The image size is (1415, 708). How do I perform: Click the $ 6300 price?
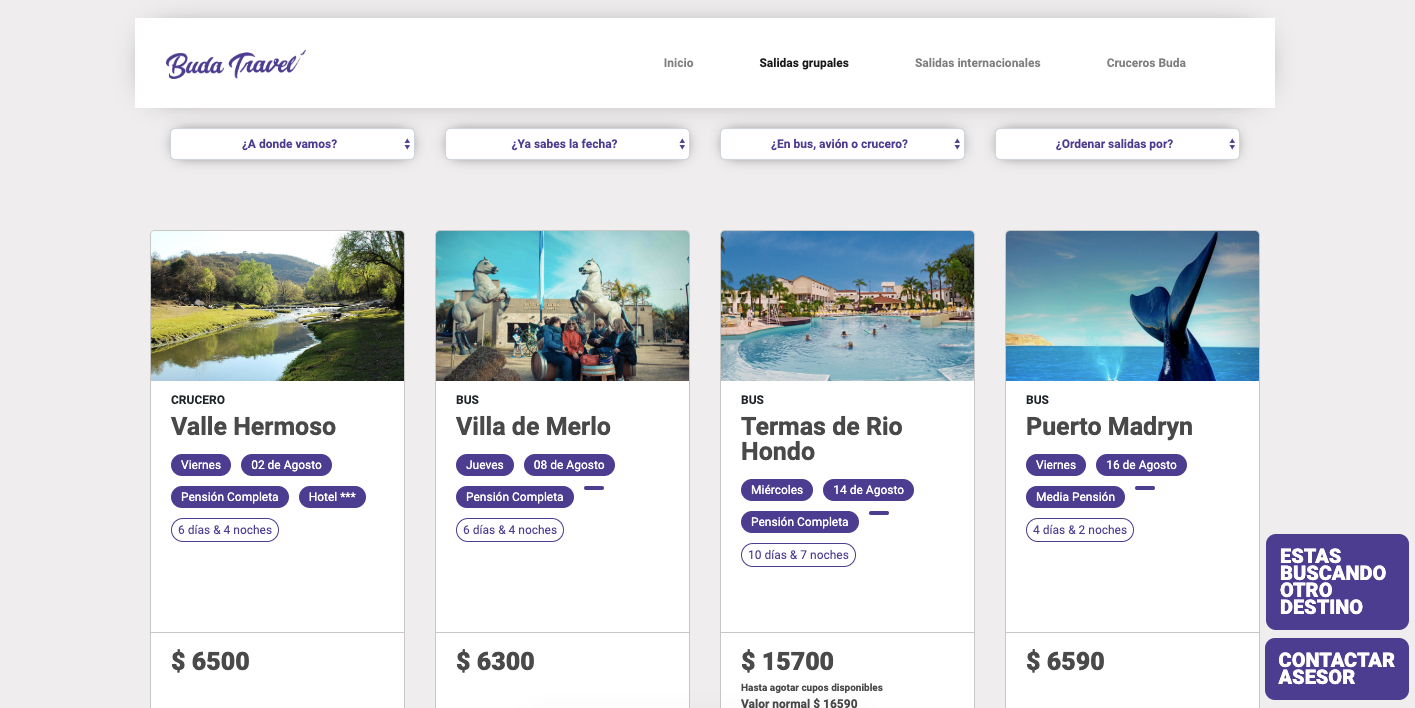click(496, 661)
